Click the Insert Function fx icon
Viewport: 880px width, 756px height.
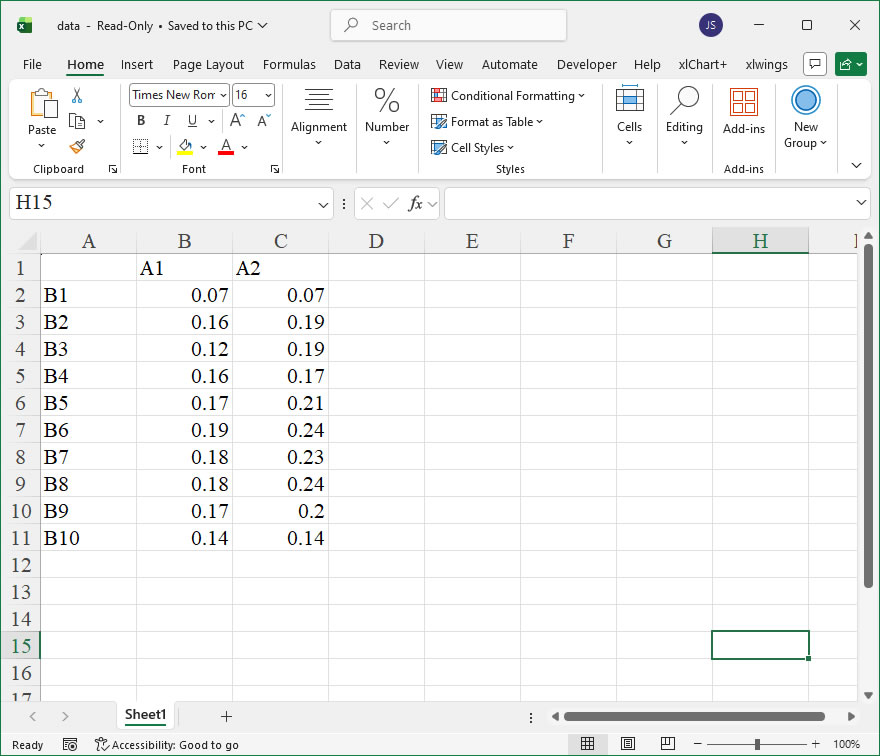click(416, 203)
